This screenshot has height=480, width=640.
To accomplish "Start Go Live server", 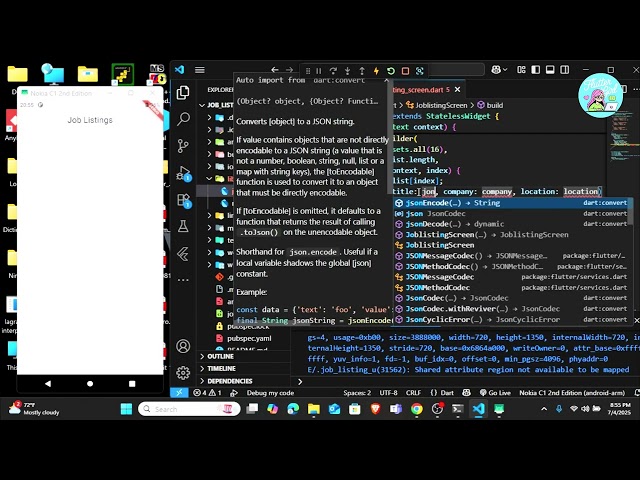I will click(495, 393).
